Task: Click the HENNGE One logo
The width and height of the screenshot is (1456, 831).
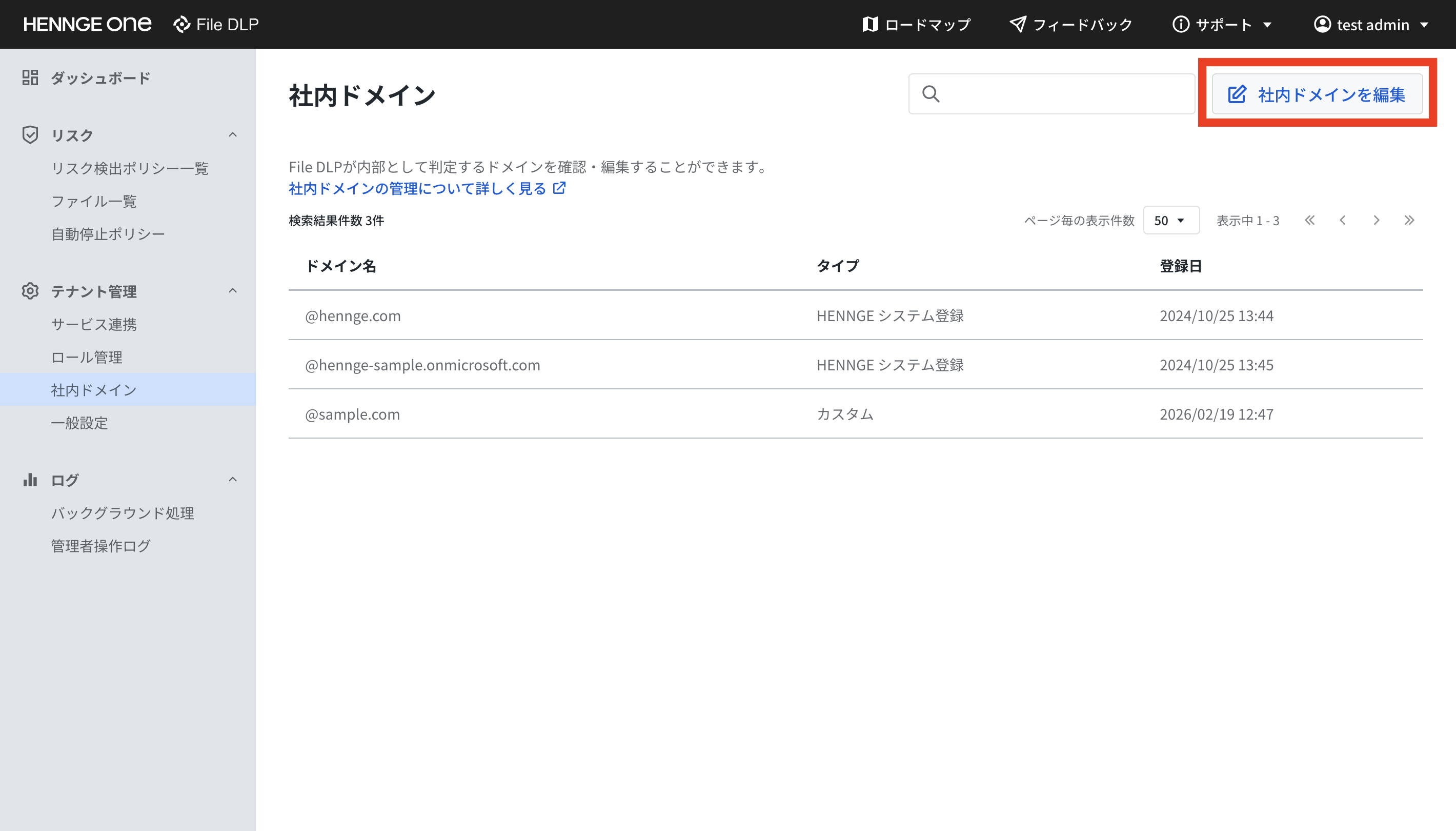Action: point(87,24)
